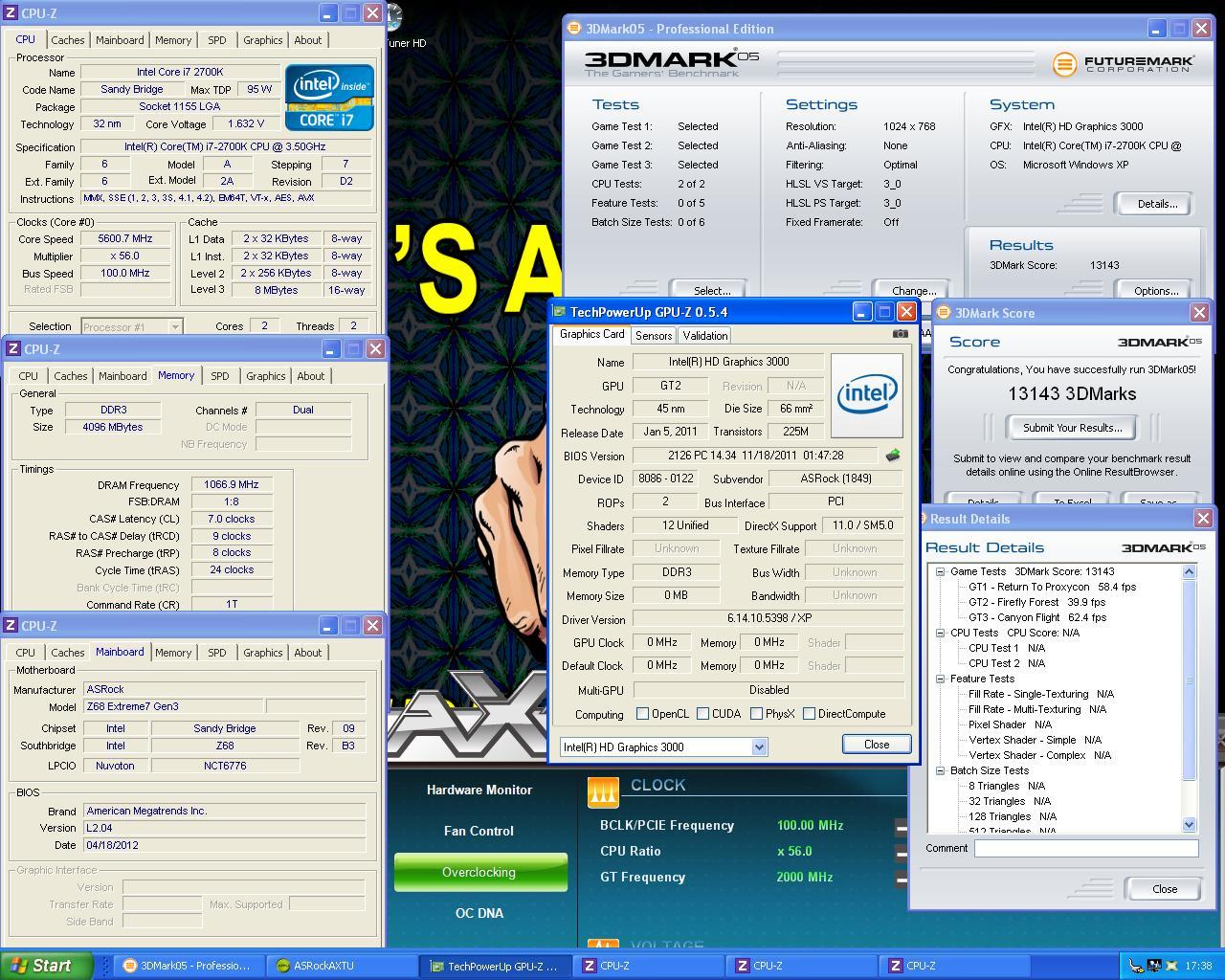This screenshot has width=1225, height=980.
Task: Select Hardware Monitor in the AXTU menu
Action: 479,791
